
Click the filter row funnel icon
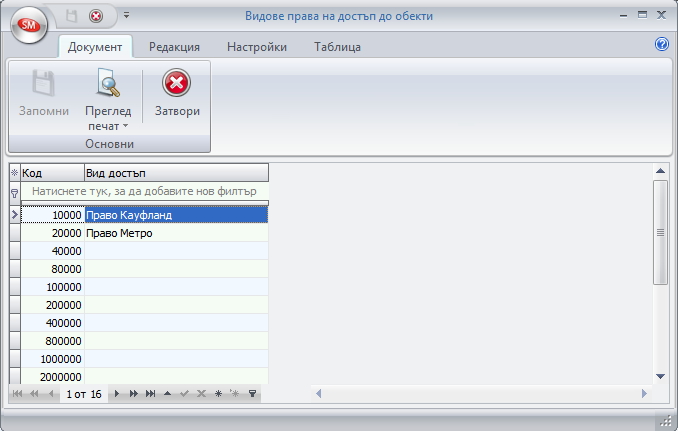coord(15,193)
